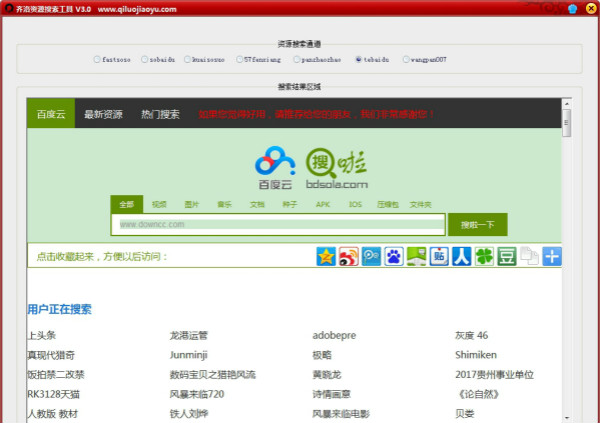Open more share options plus icon
The width and height of the screenshot is (600, 423).
coord(552,256)
